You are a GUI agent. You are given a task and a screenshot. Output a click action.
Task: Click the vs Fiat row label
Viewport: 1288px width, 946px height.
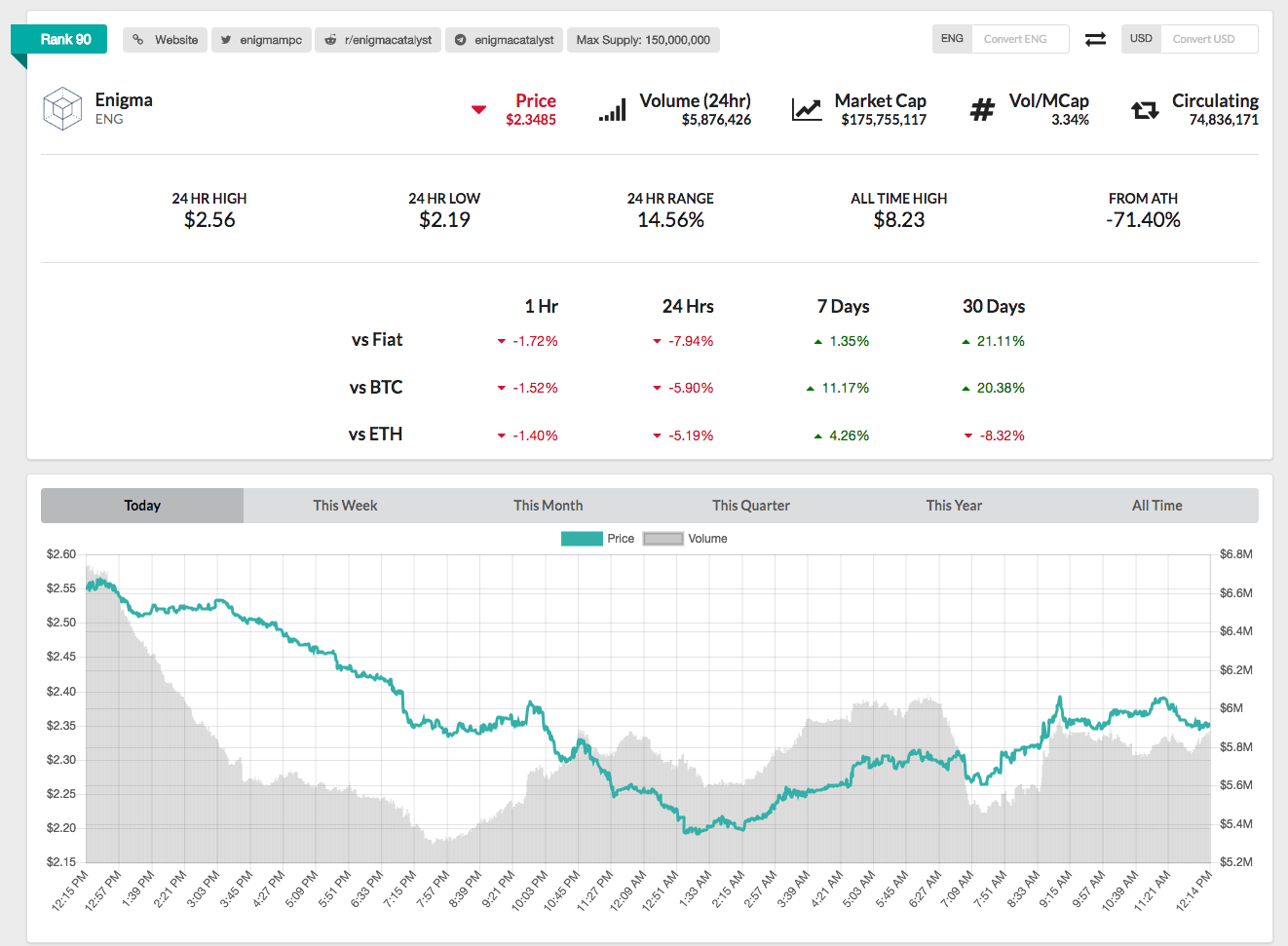(377, 340)
